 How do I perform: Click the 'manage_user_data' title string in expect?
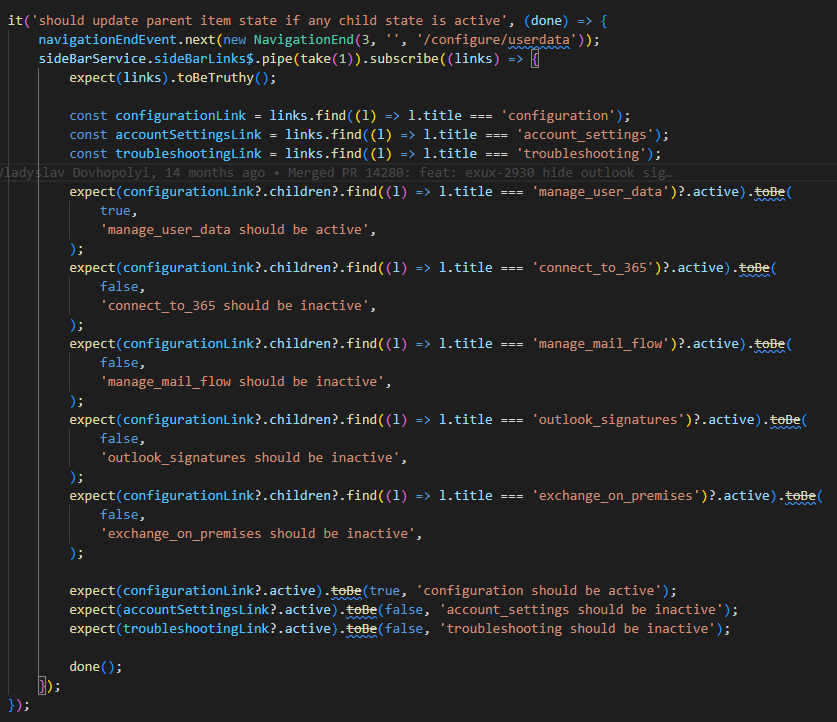click(601, 192)
